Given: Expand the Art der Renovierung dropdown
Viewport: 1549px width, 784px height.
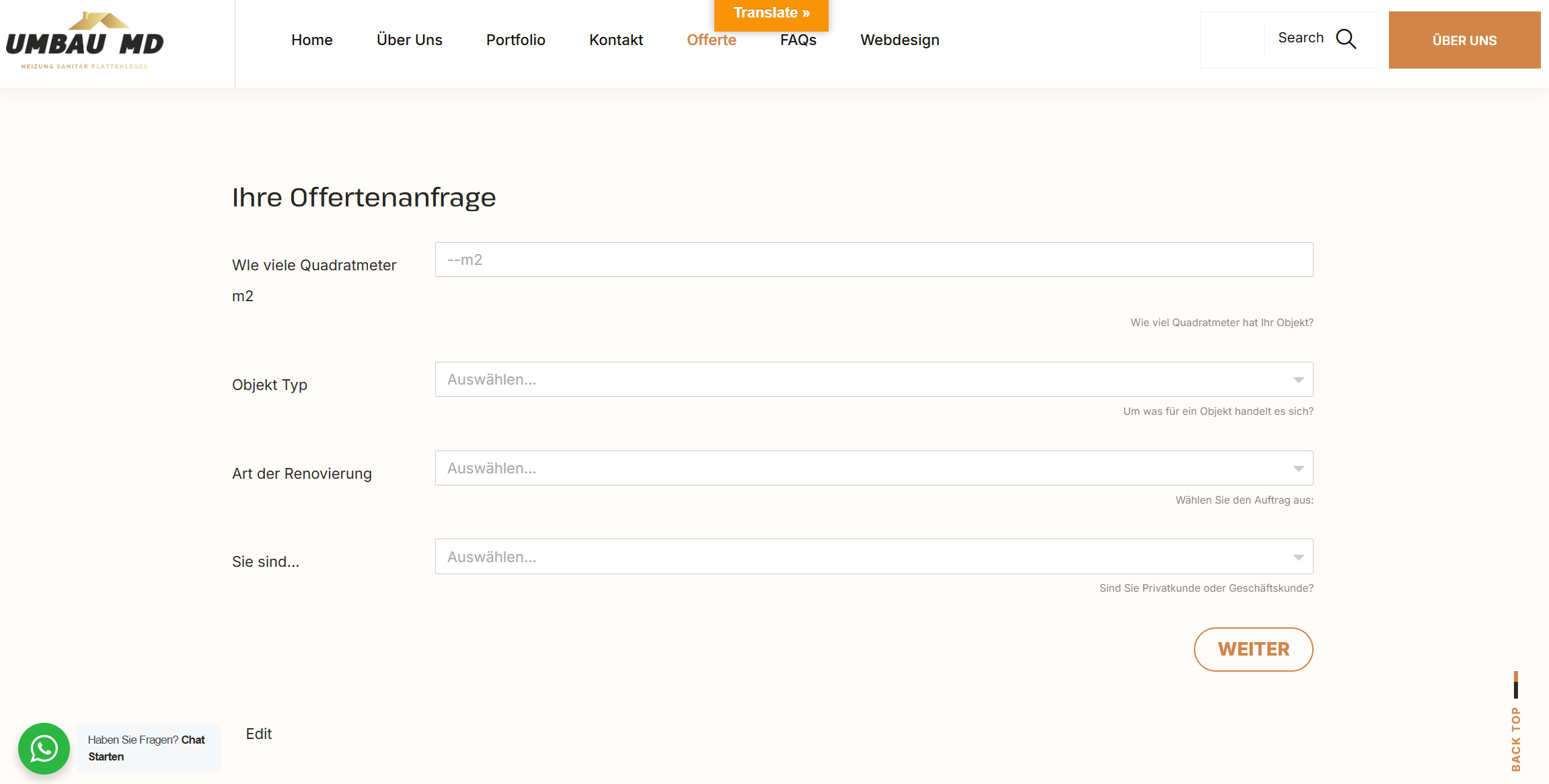Looking at the screenshot, I should [x=873, y=469].
